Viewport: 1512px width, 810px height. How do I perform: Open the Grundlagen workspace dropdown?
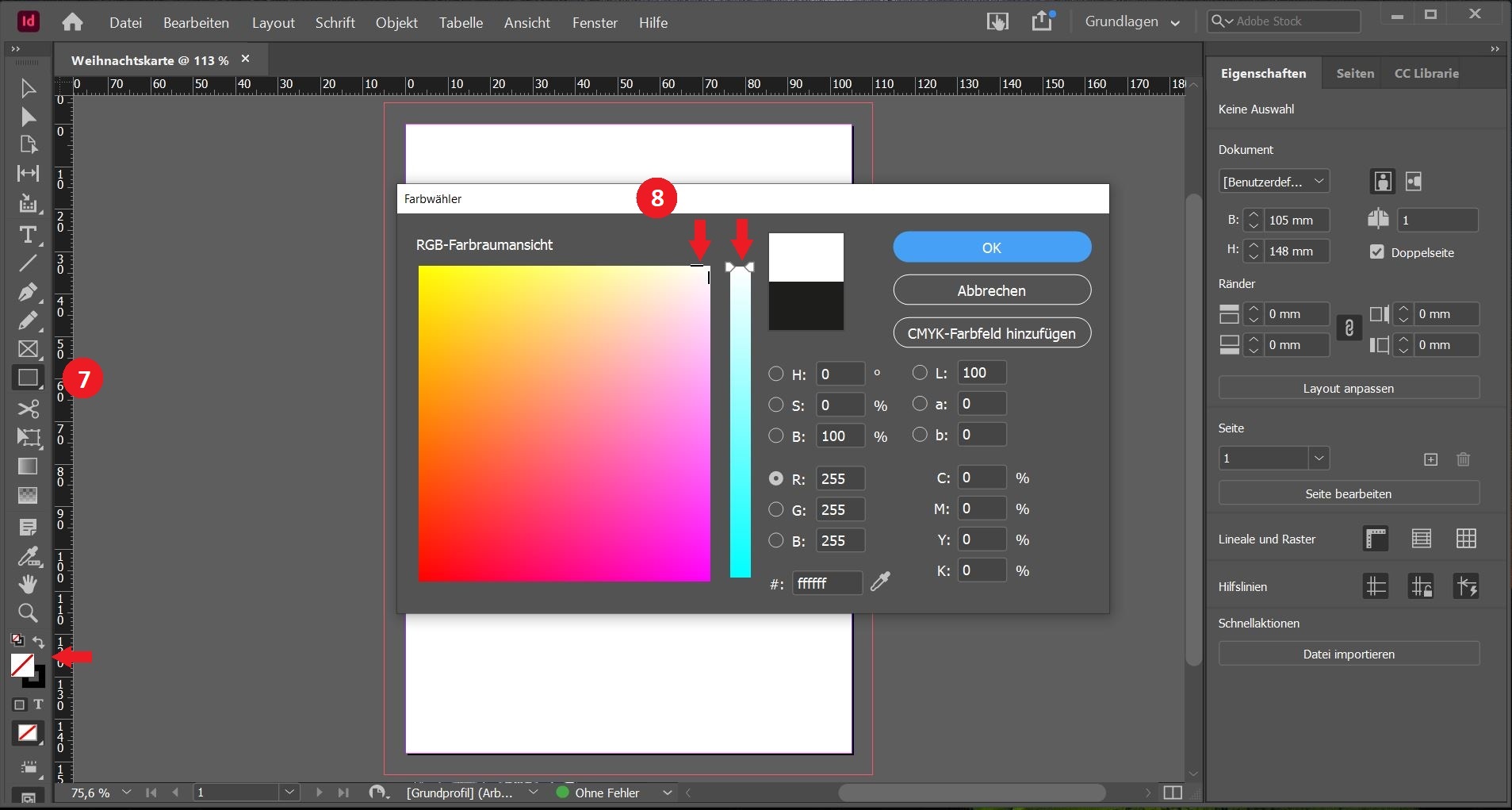(1131, 22)
